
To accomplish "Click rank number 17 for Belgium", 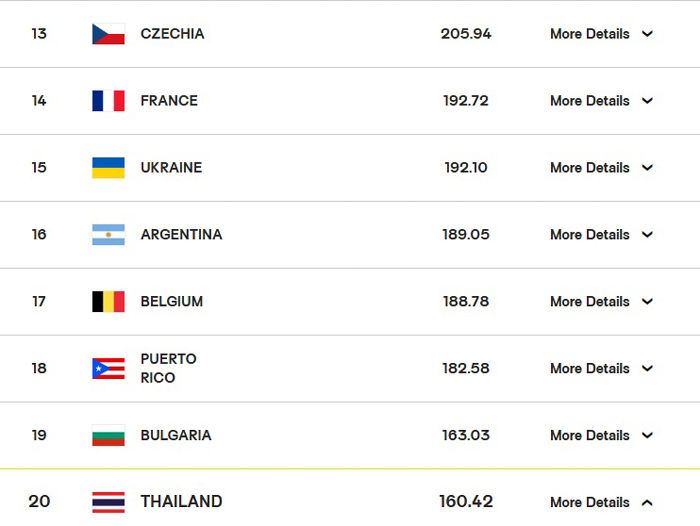I will pos(39,302).
